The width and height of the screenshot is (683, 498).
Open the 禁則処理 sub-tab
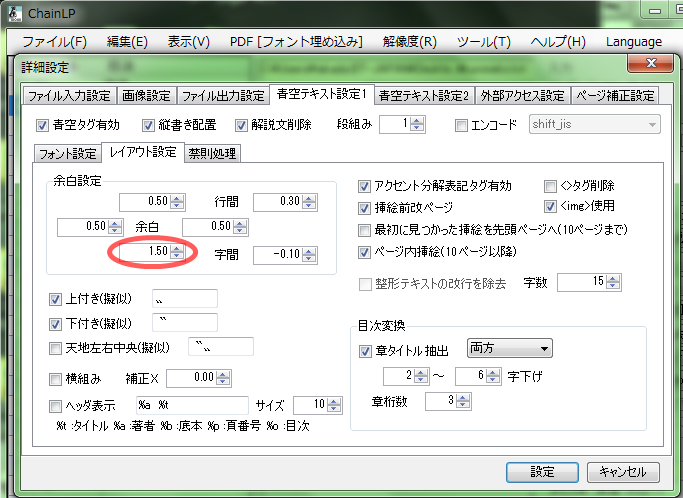pos(212,153)
